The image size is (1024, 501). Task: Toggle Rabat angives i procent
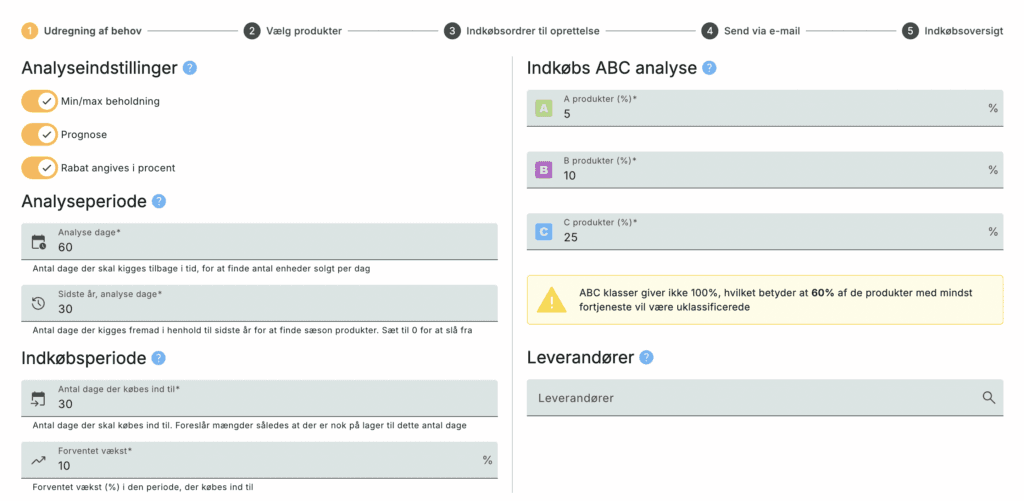click(x=40, y=167)
